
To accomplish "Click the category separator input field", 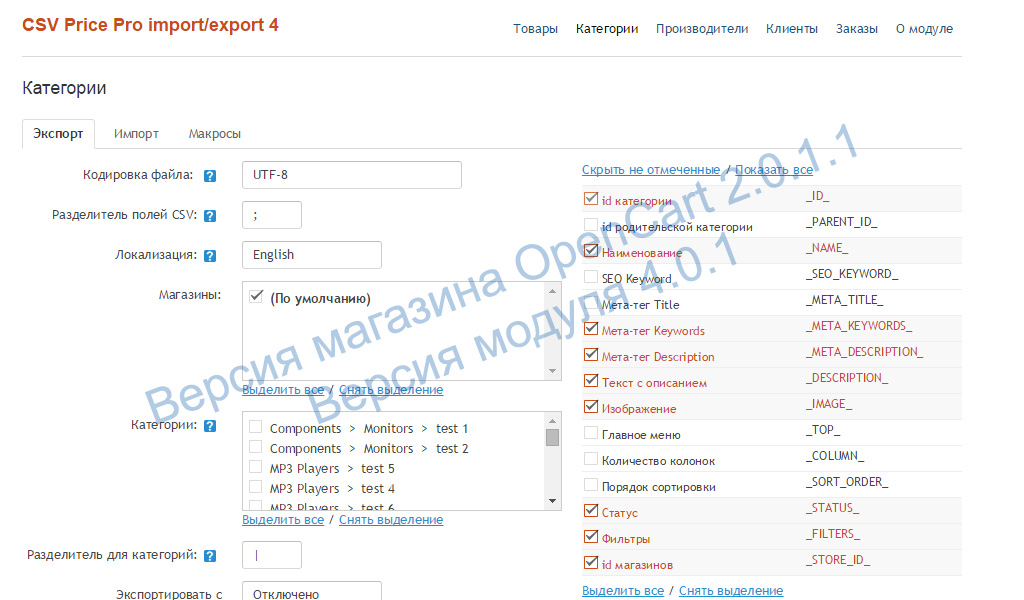I will point(272,555).
